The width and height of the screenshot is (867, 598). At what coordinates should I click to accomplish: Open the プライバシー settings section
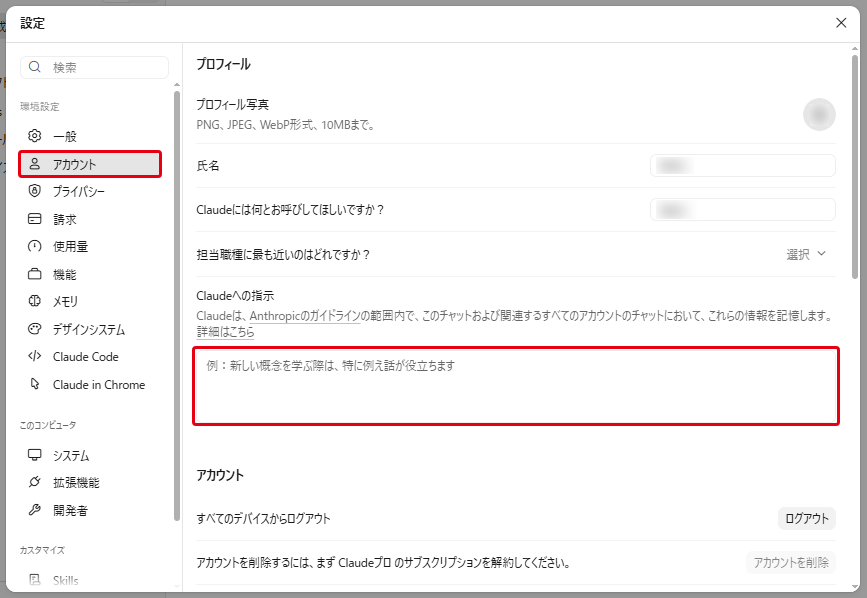point(90,191)
